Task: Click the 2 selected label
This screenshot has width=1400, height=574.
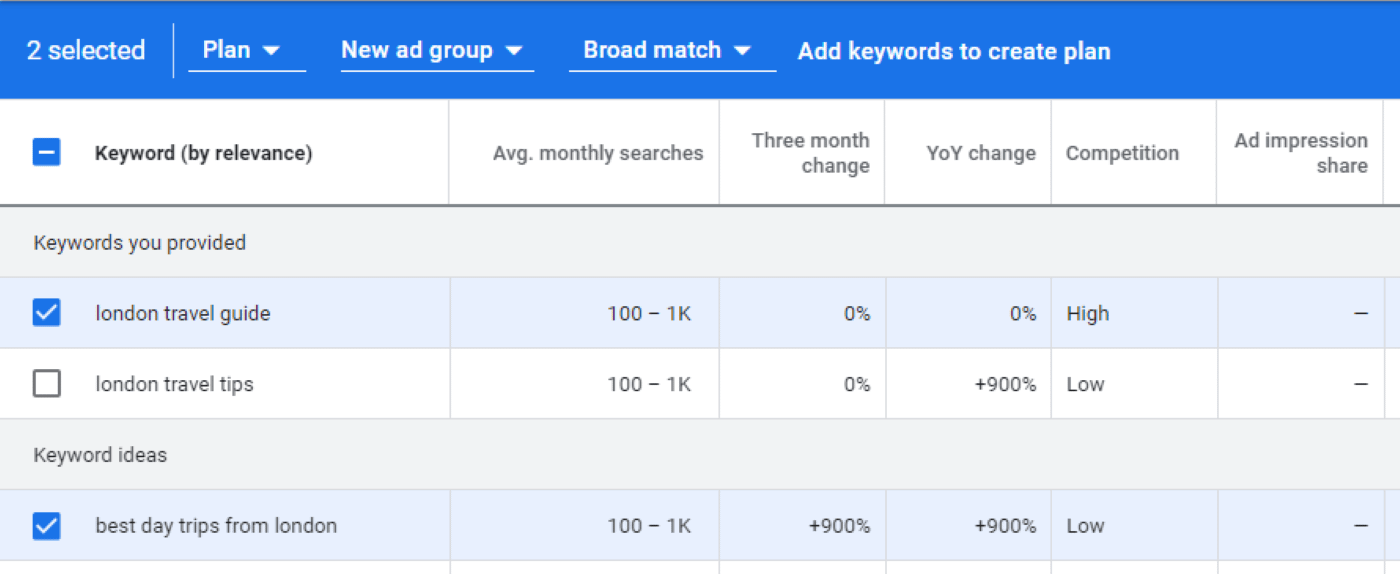Action: pos(86,50)
